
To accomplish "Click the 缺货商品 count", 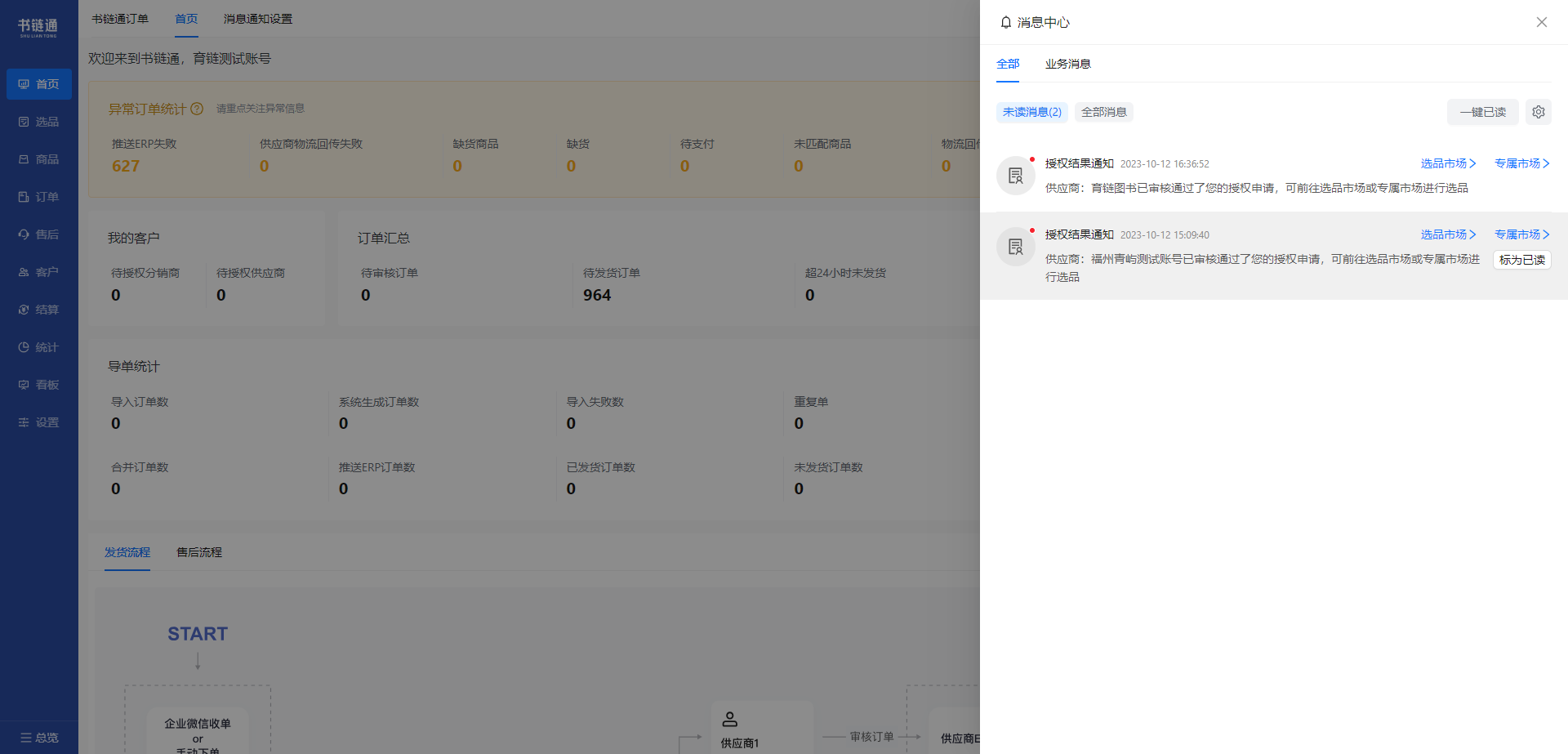I will pos(457,166).
